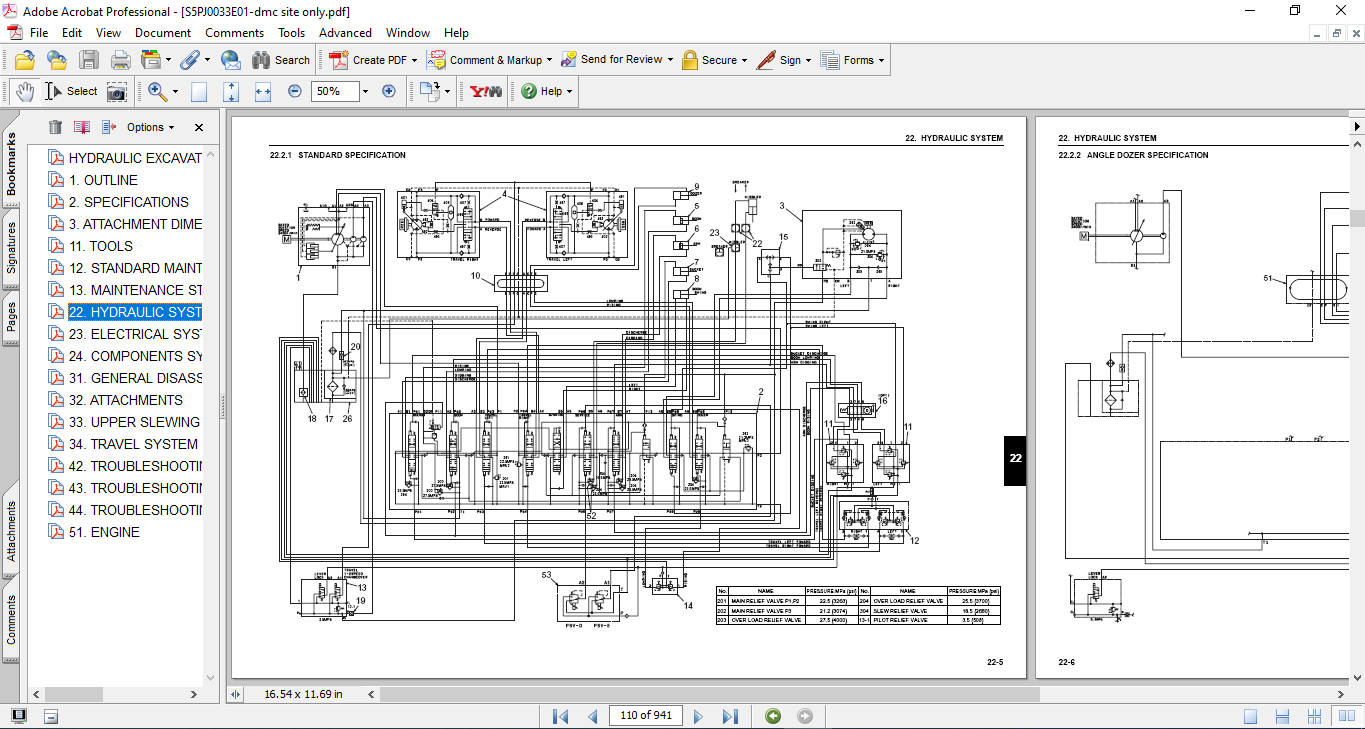This screenshot has height=729, width=1365.
Task: Go to the last page
Action: click(730, 716)
